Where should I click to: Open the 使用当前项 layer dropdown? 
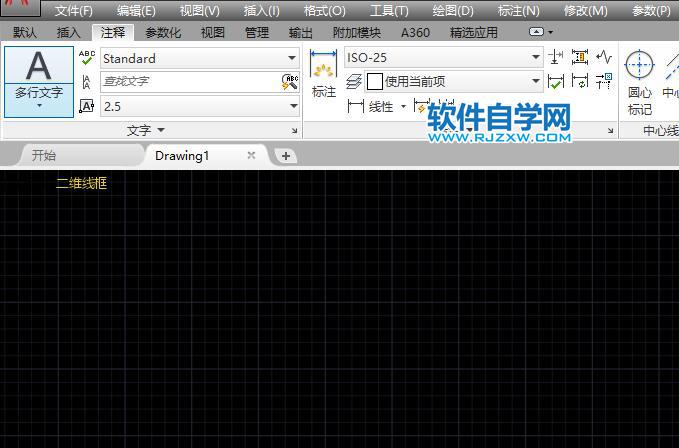click(x=536, y=81)
